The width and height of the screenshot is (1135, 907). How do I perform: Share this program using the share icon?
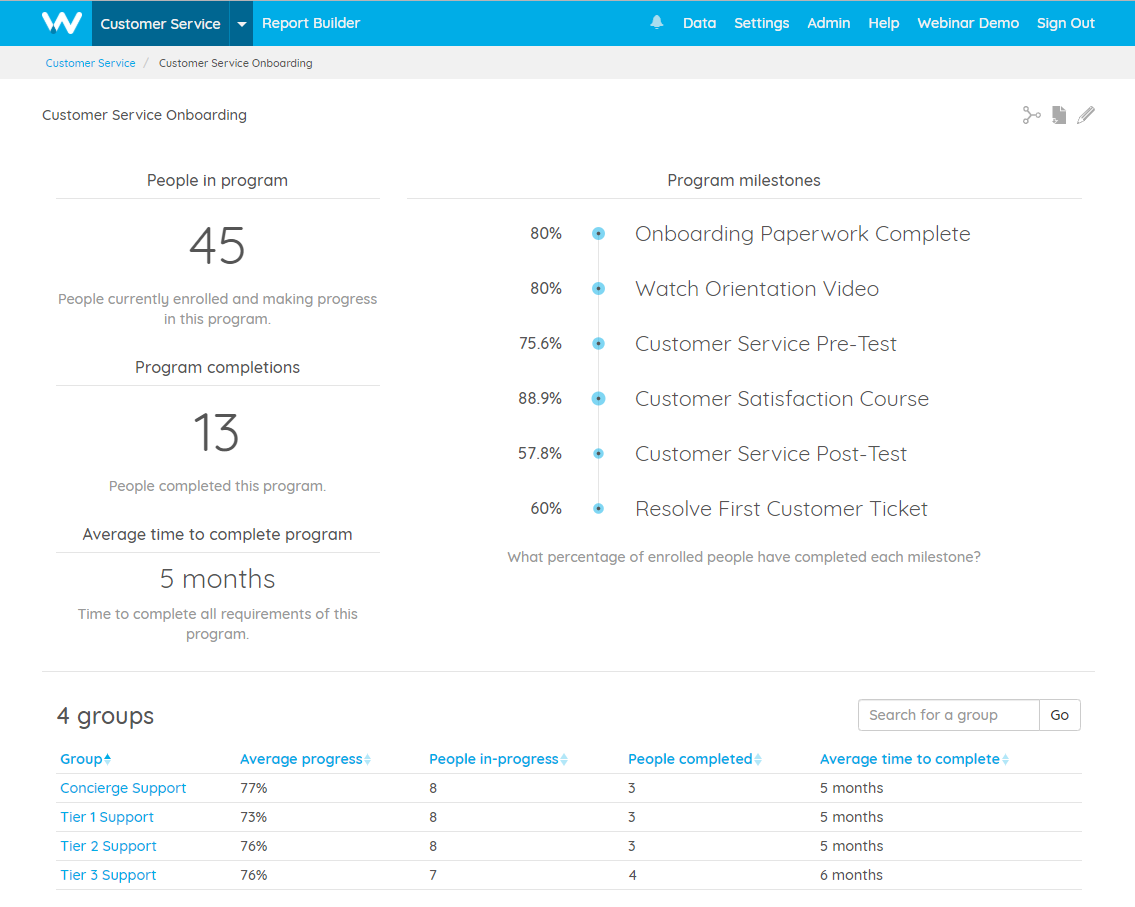tap(1031, 115)
